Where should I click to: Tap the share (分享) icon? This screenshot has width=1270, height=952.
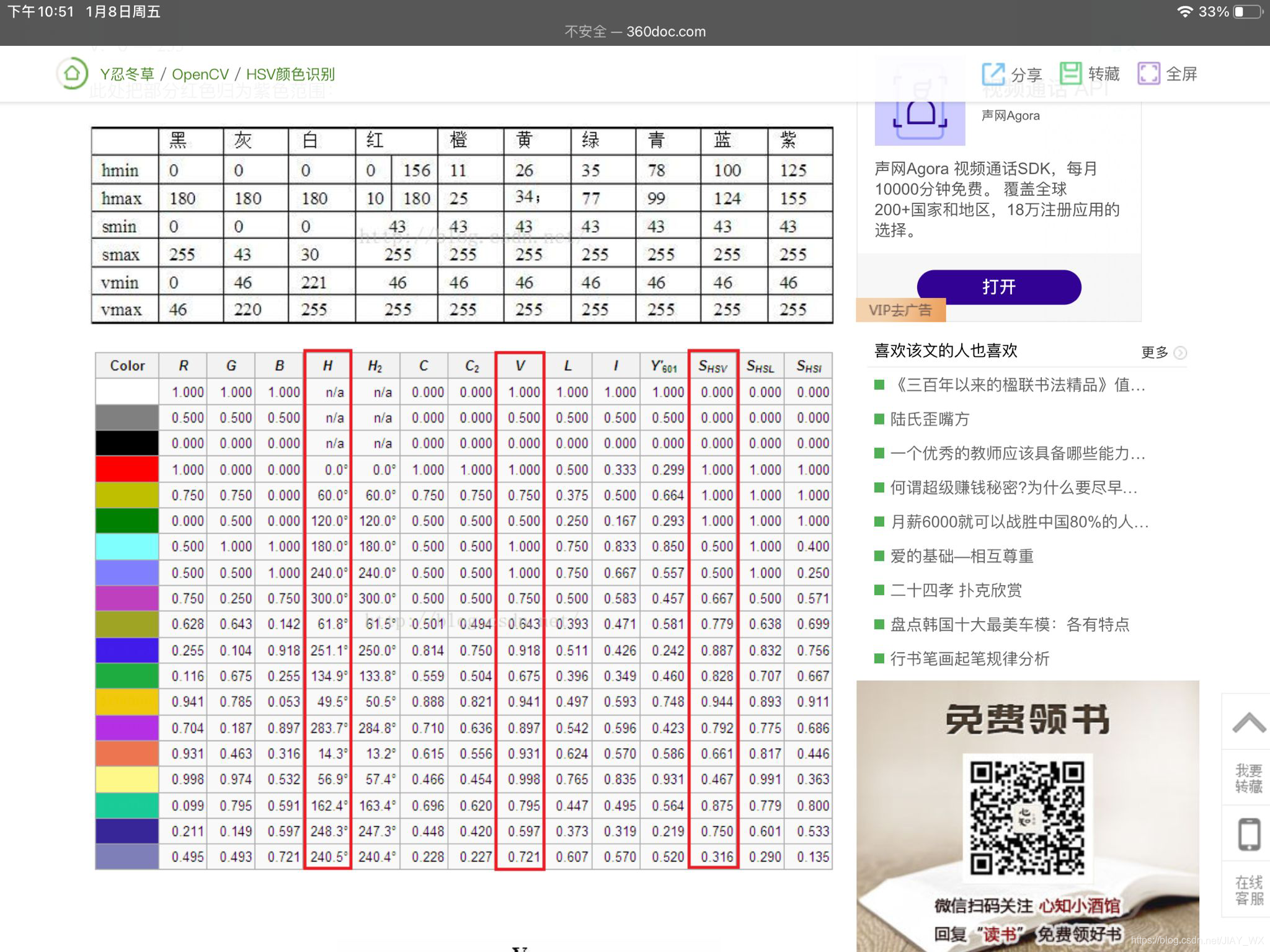[x=993, y=74]
